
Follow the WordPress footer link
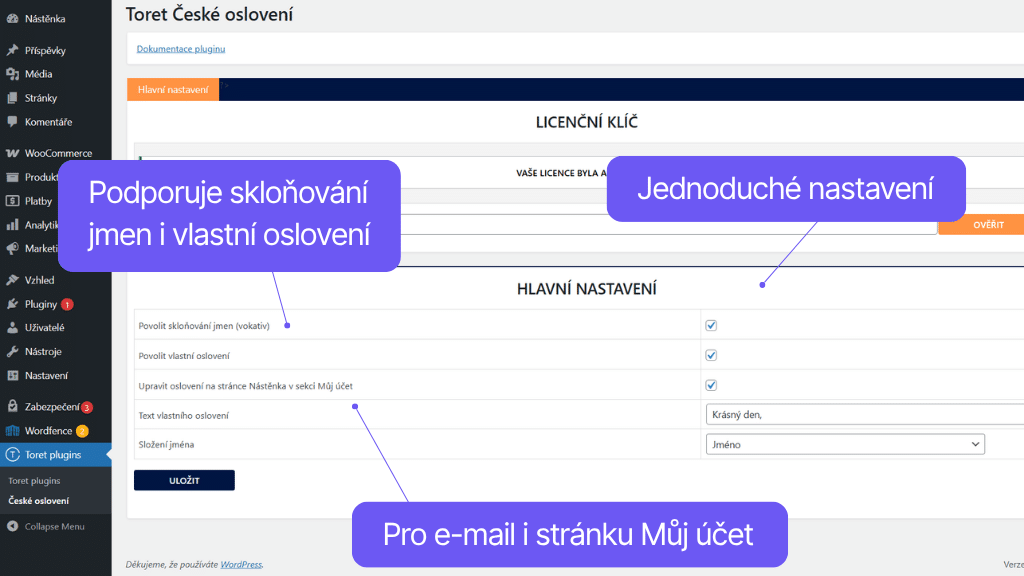241,564
